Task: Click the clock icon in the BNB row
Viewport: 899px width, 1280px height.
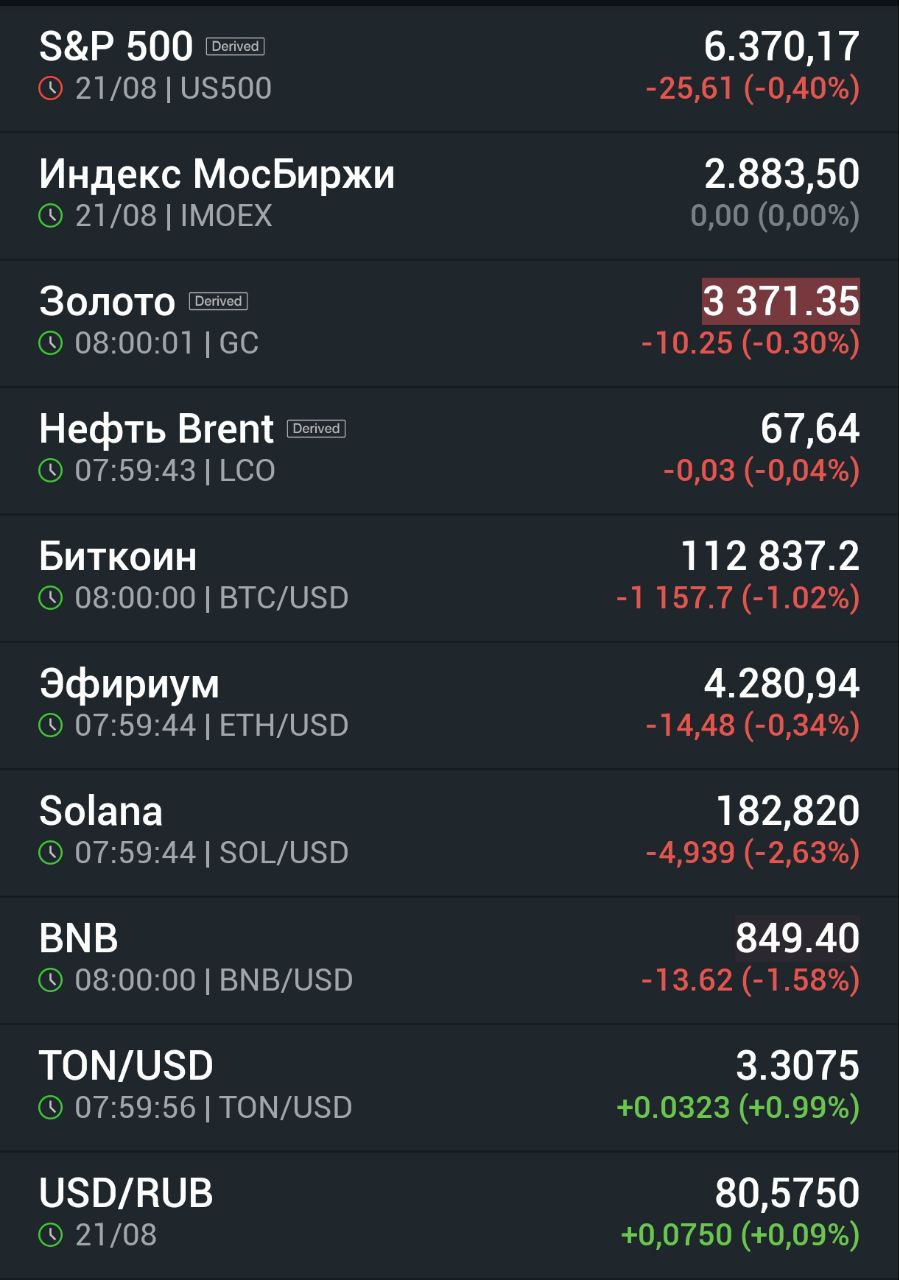Action: [x=50, y=980]
